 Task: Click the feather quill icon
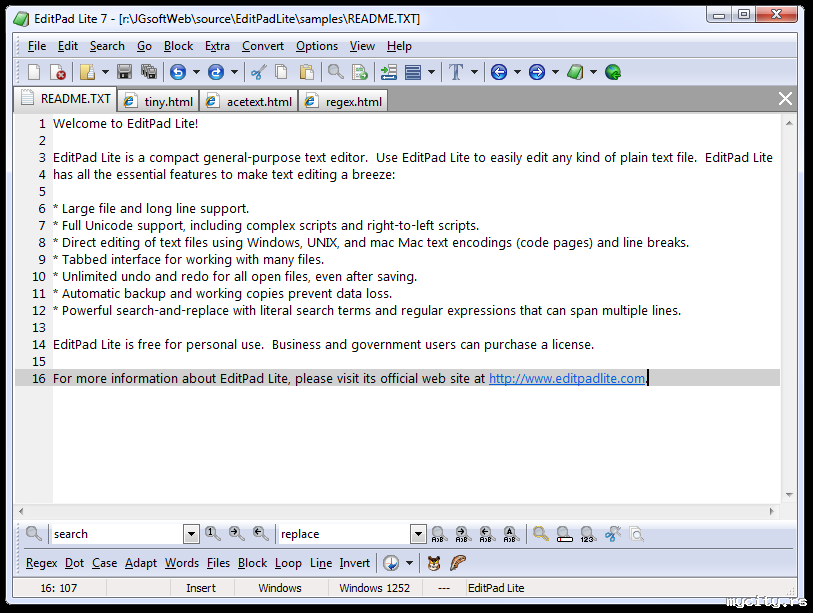coord(458,563)
